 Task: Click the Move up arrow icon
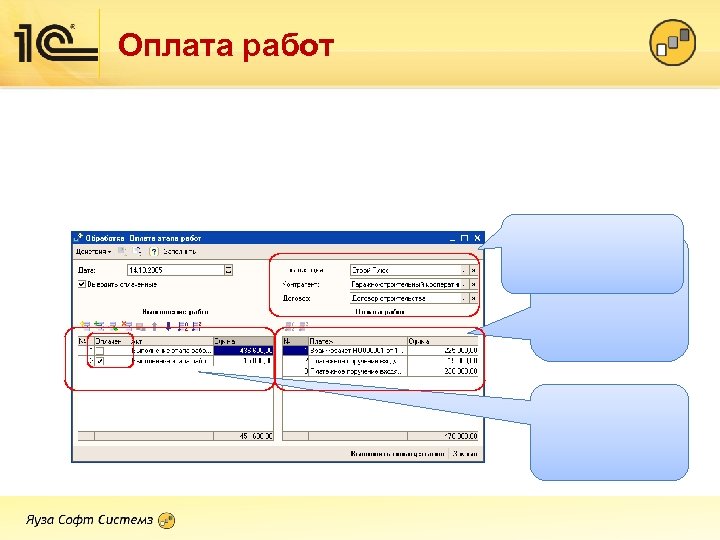155,326
